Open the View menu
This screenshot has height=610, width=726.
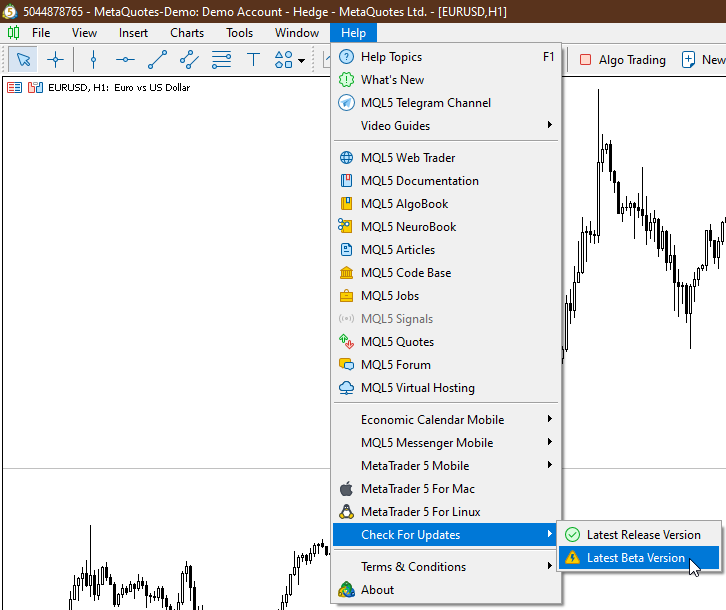click(x=84, y=33)
